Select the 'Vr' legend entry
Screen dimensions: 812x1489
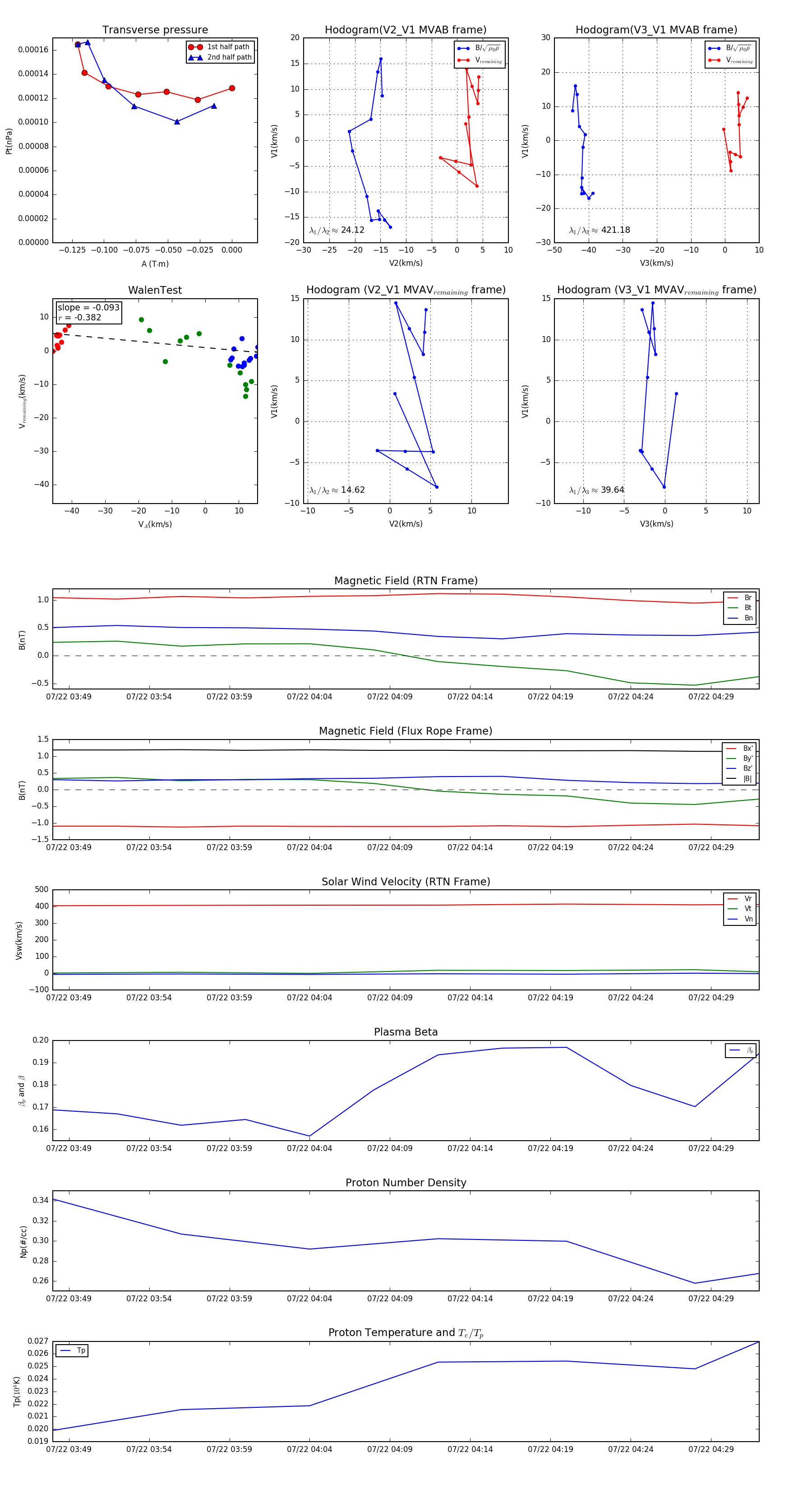pyautogui.click(x=740, y=899)
